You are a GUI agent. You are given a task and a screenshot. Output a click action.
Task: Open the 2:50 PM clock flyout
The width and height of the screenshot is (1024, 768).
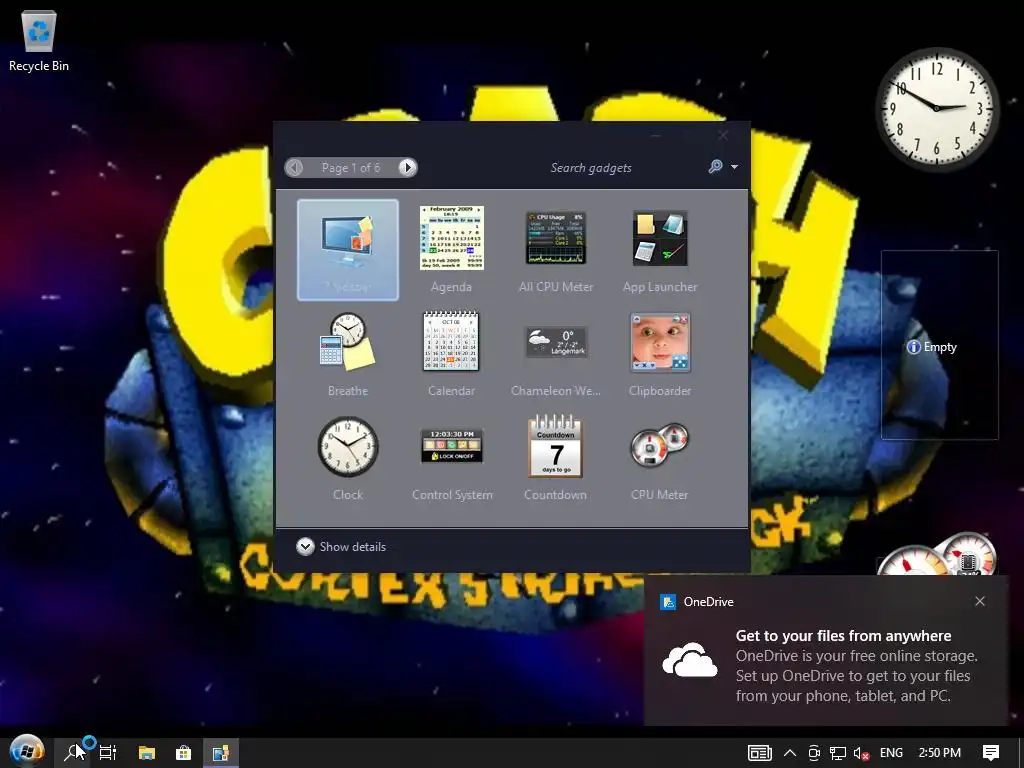tap(939, 753)
